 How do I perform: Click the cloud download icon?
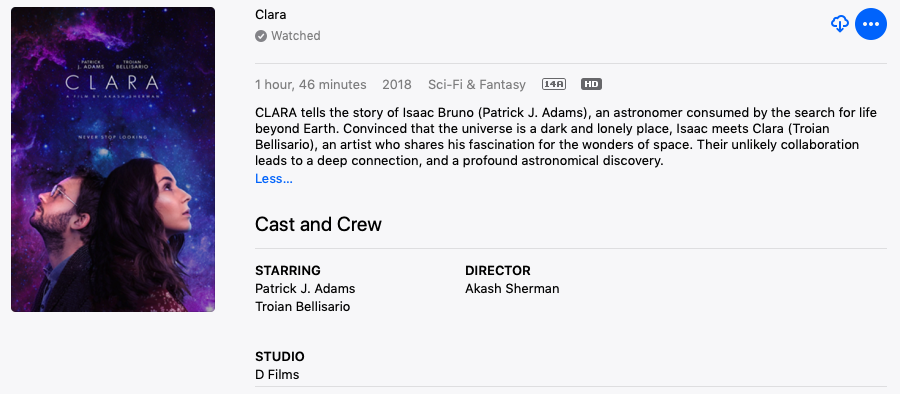839,24
